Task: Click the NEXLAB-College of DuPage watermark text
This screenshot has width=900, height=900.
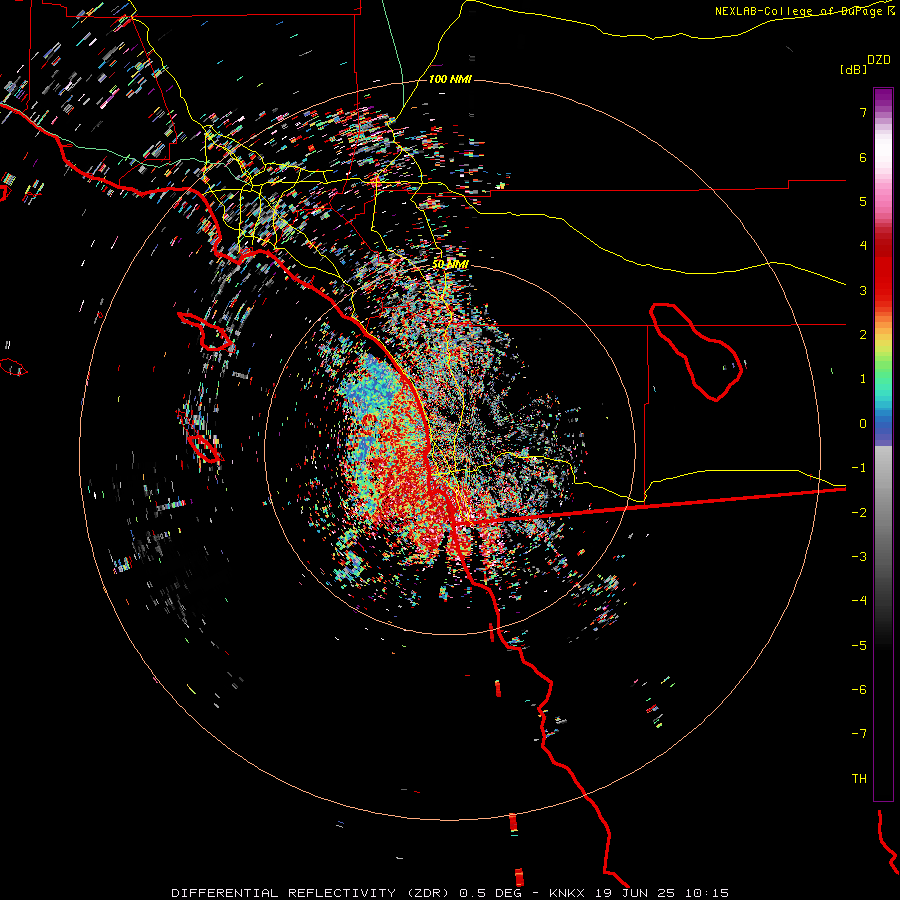Action: tap(804, 11)
